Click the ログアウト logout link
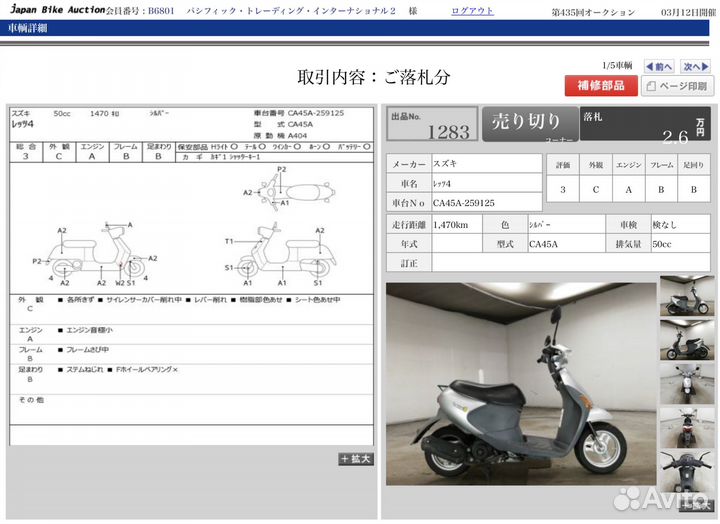Image resolution: width=720 pixels, height=524 pixels. [472, 11]
